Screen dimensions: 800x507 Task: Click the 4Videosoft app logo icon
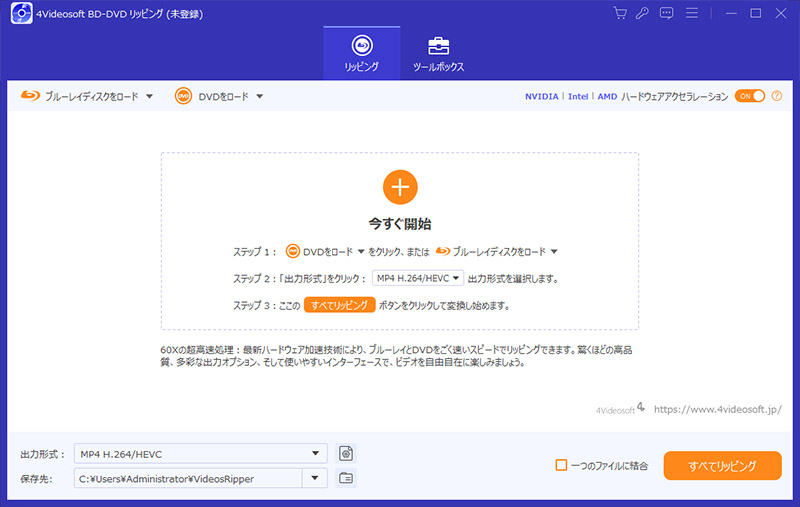coord(21,13)
